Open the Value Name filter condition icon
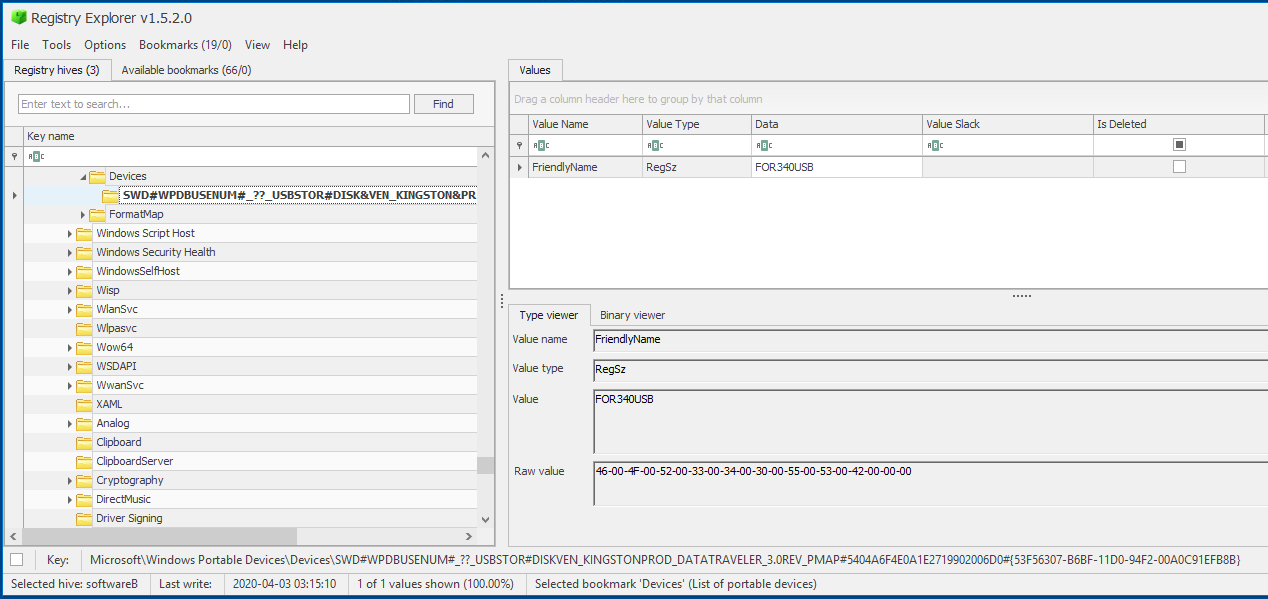1268x599 pixels. pos(541,146)
